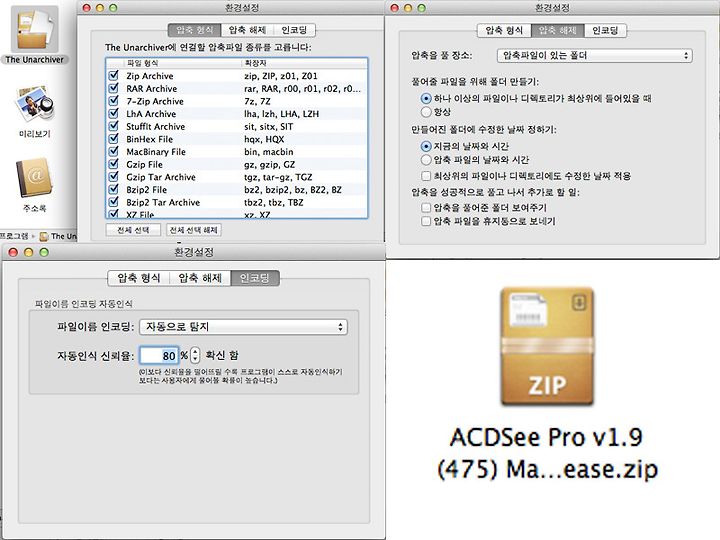
Task: Switch to '압축 해제' tab in bottom window
Action: click(x=200, y=278)
